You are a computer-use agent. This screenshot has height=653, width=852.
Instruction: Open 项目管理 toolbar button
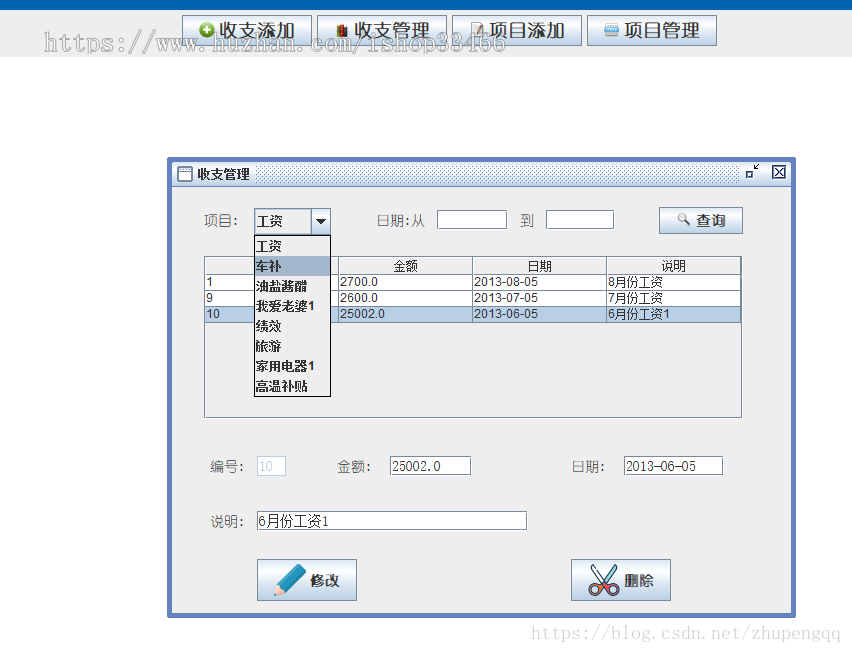pos(652,30)
